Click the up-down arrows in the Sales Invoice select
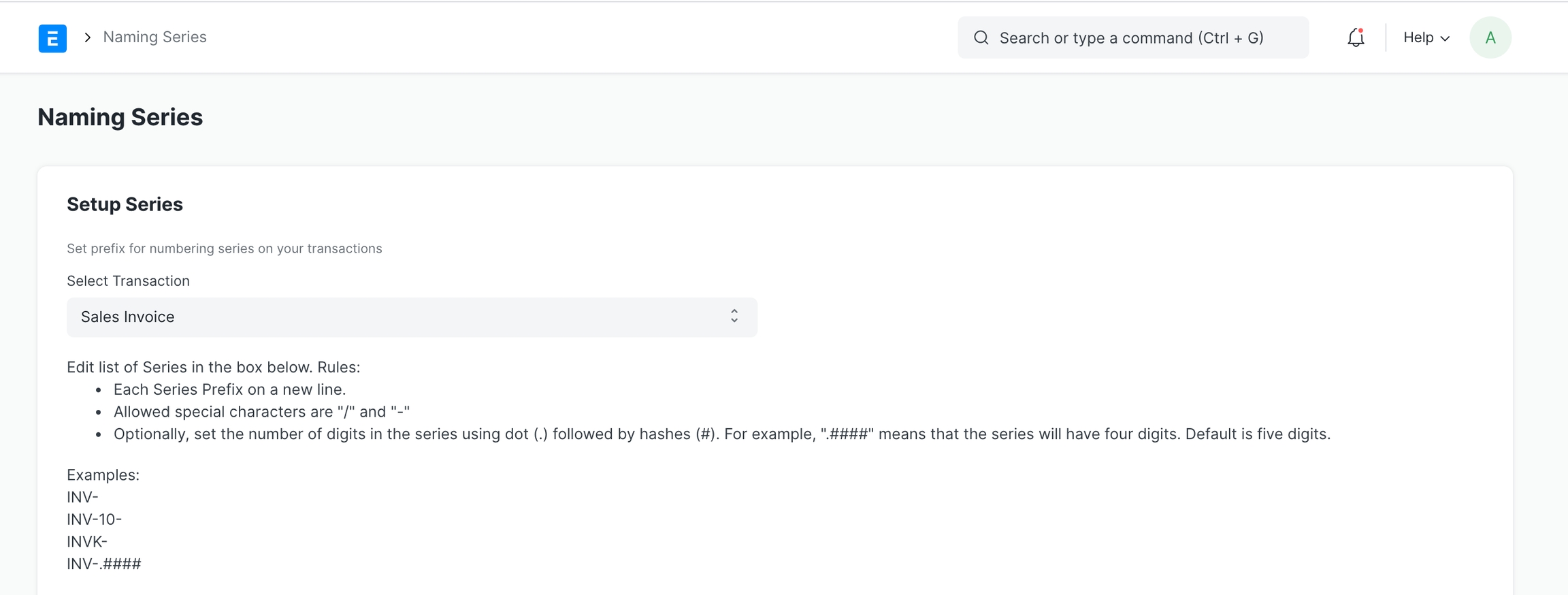Viewport: 1568px width, 595px height. (734, 317)
